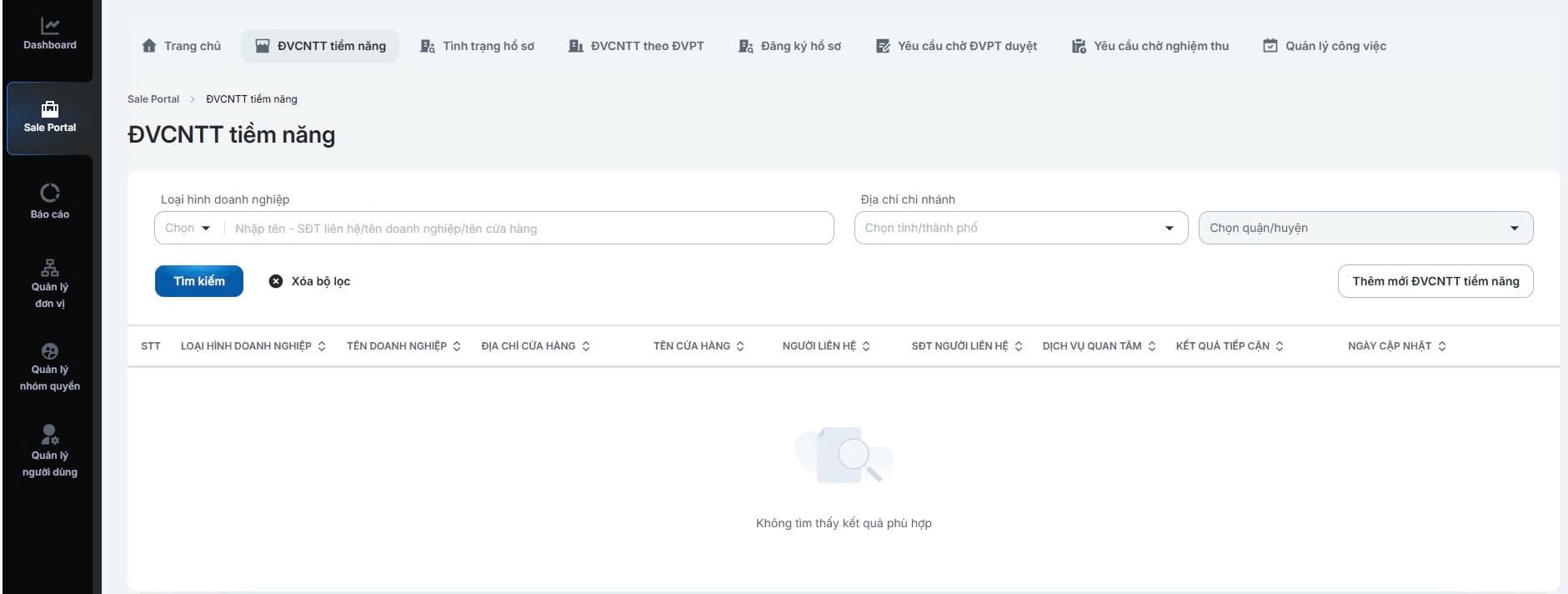Open Quản lý đơn vị organization icon
Screen dimensions: 1568x594
coord(50,268)
